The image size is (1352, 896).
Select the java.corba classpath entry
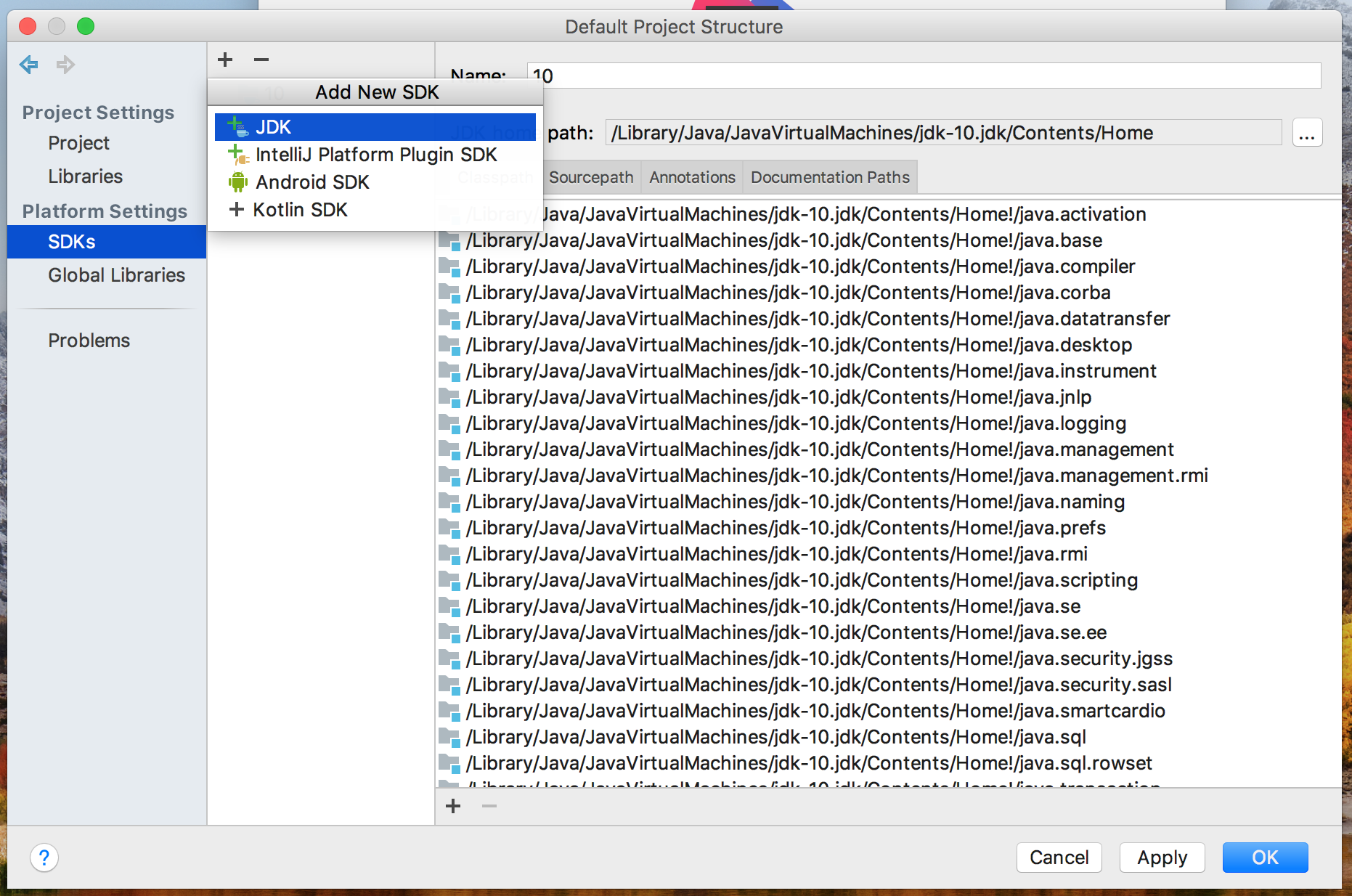(889, 293)
